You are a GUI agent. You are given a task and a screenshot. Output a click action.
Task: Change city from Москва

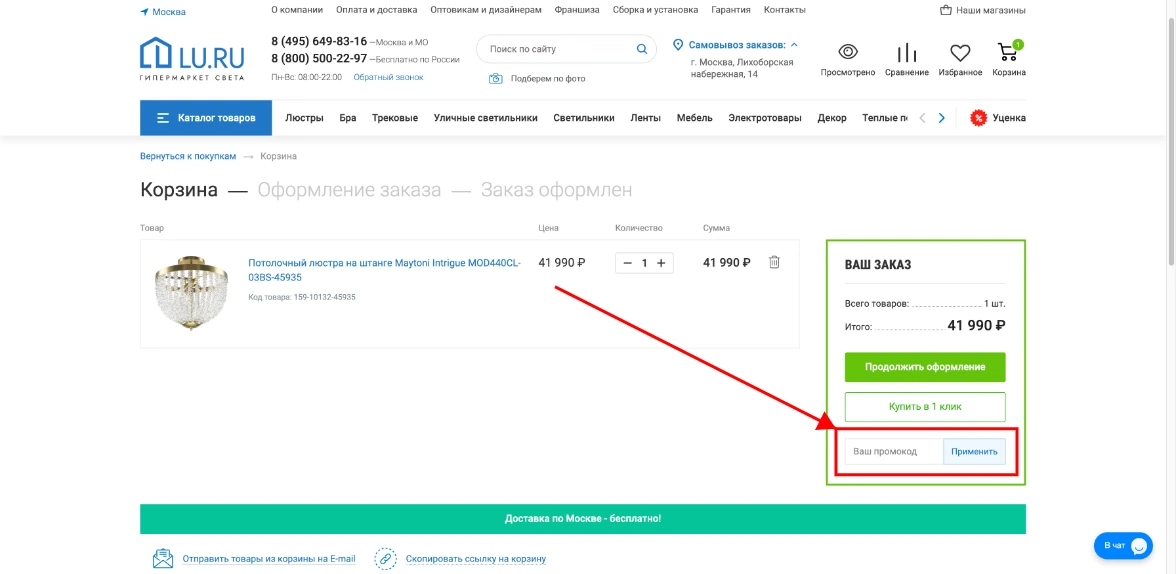pos(169,12)
